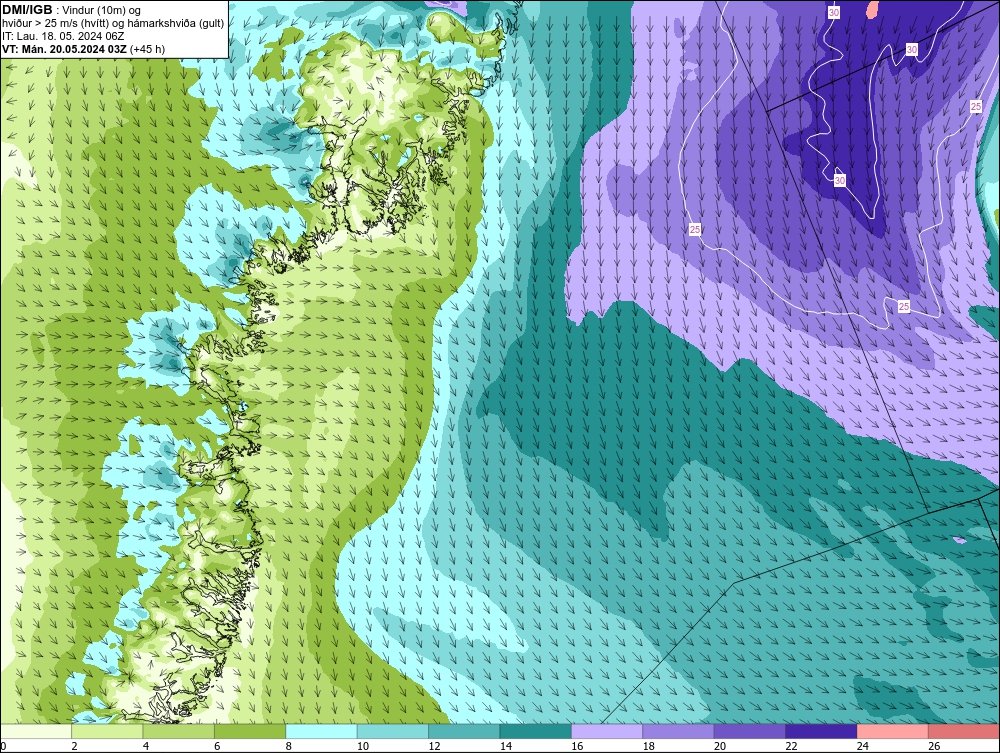This screenshot has width=1000, height=753.
Task: Click the 4–6 m/s light green swatch
Action: point(179,731)
